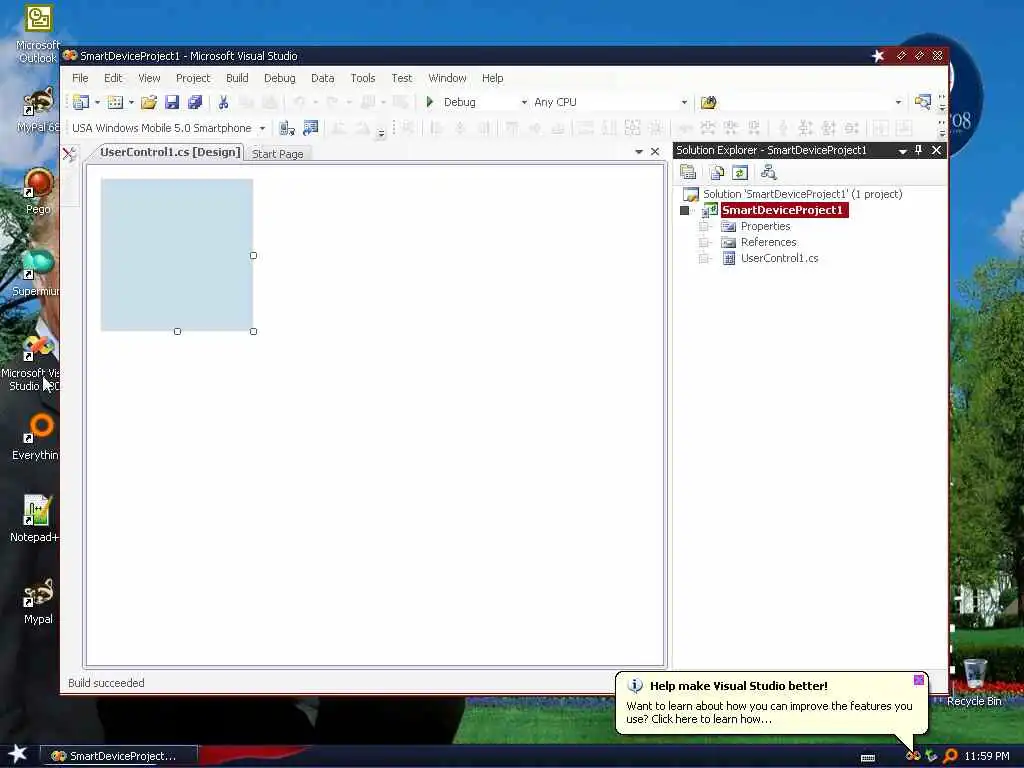This screenshot has width=1024, height=768.
Task: Click the Connect to Device icon
Action: click(x=287, y=128)
